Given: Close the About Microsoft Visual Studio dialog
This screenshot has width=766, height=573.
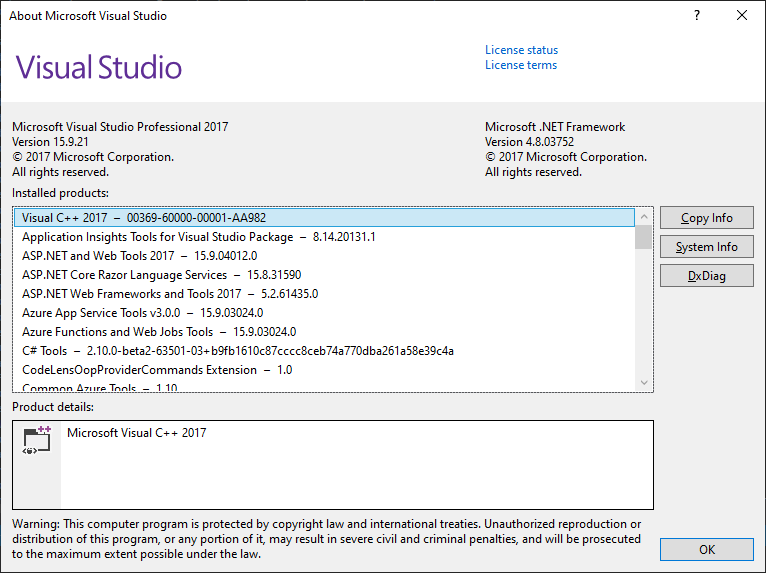Looking at the screenshot, I should 742,16.
